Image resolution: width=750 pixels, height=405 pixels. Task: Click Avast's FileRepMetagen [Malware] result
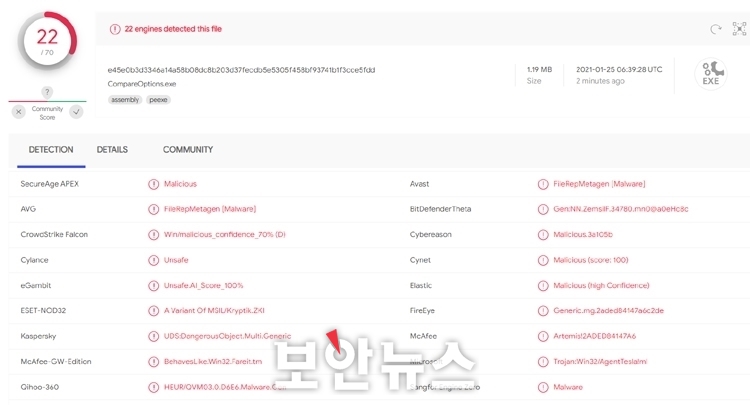pos(599,184)
